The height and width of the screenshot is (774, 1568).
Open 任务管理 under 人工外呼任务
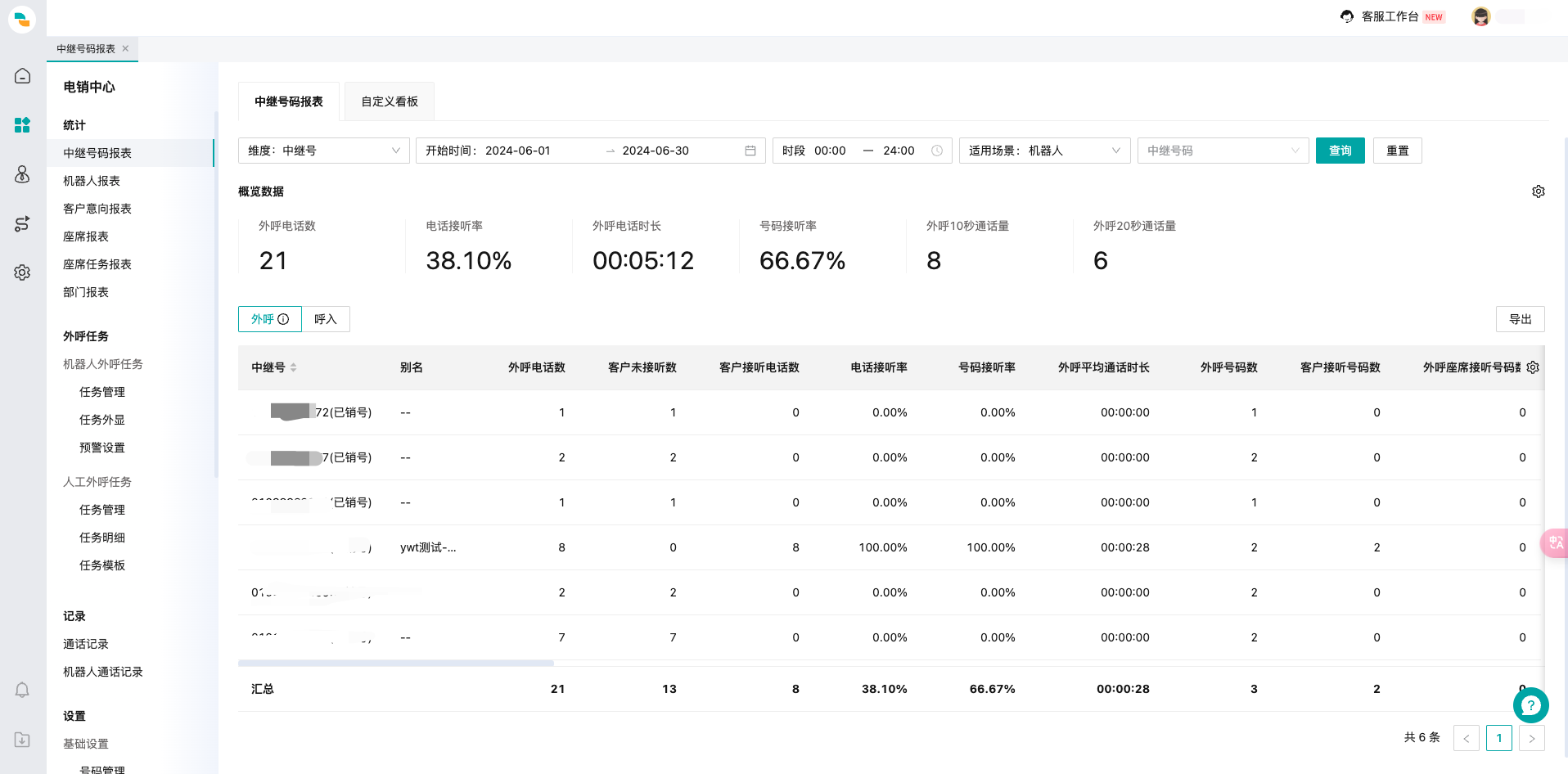click(102, 510)
